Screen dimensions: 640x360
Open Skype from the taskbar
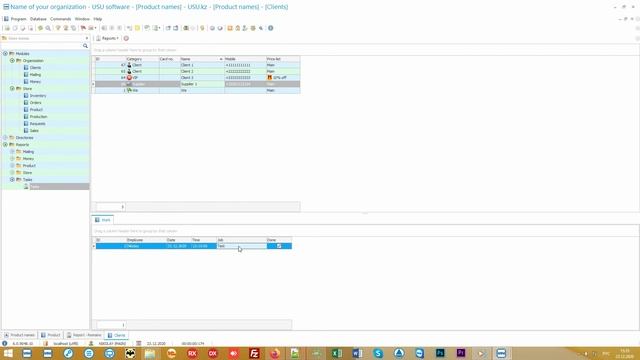click(x=378, y=353)
